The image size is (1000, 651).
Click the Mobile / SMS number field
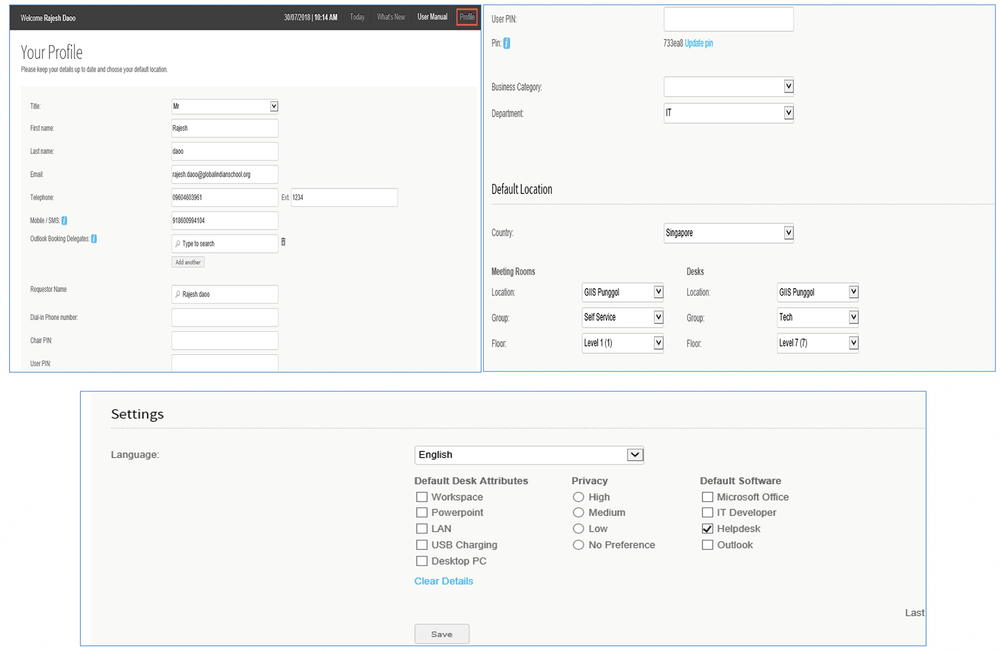pyautogui.click(x=224, y=221)
